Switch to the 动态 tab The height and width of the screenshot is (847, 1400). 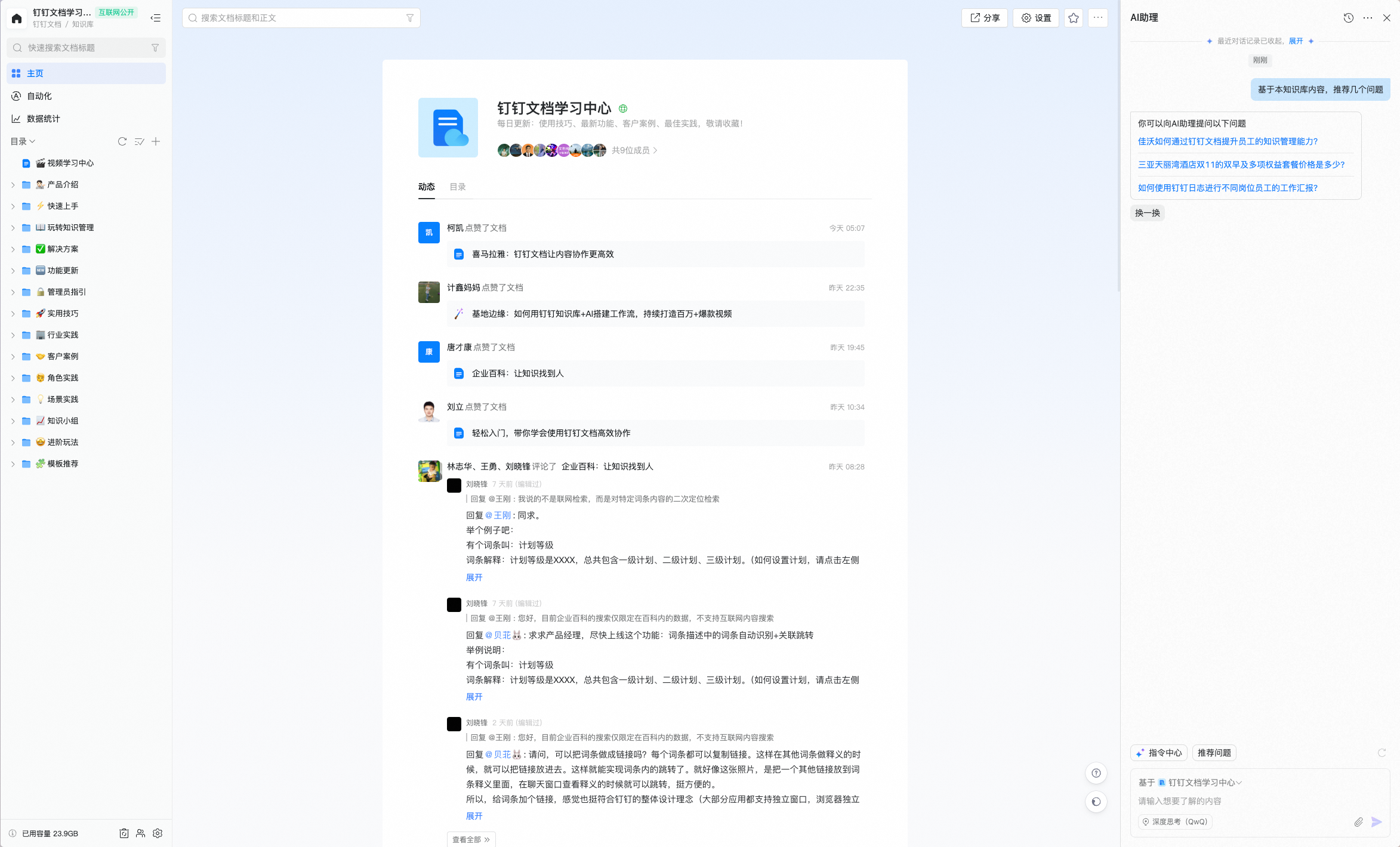(x=427, y=187)
